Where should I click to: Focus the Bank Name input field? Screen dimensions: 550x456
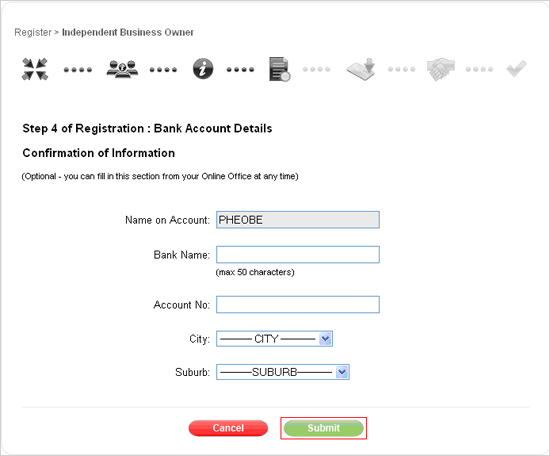pos(298,255)
